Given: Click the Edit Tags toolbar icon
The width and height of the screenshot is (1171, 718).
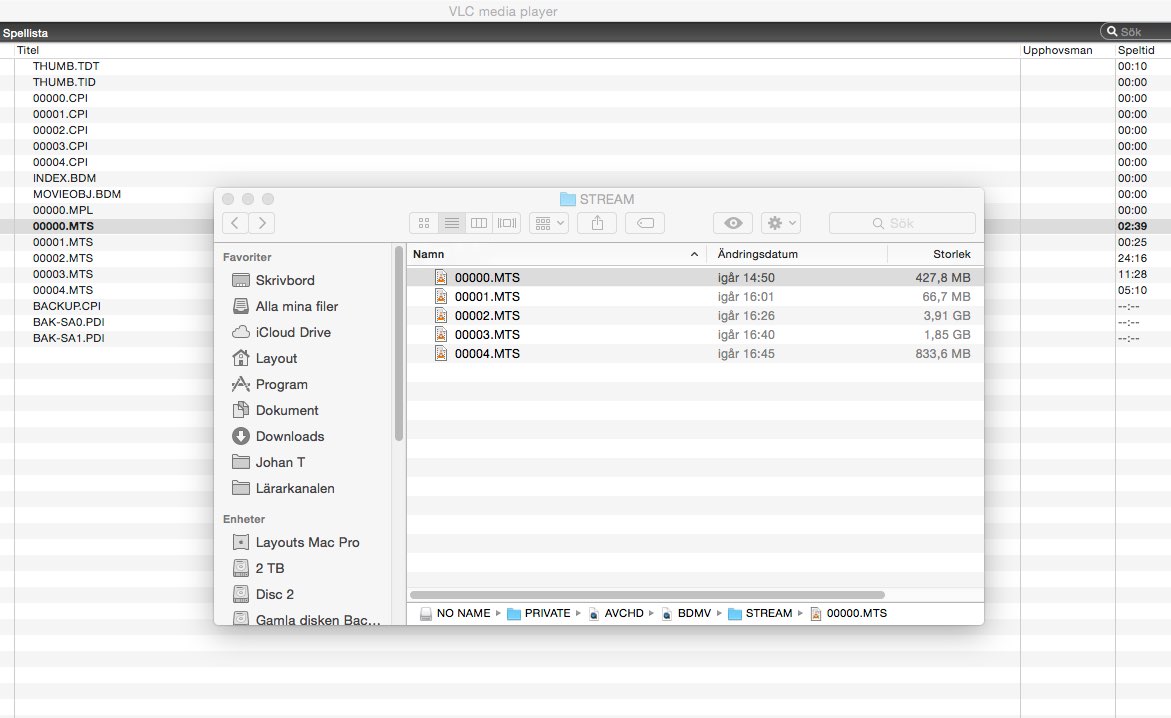Looking at the screenshot, I should point(645,223).
